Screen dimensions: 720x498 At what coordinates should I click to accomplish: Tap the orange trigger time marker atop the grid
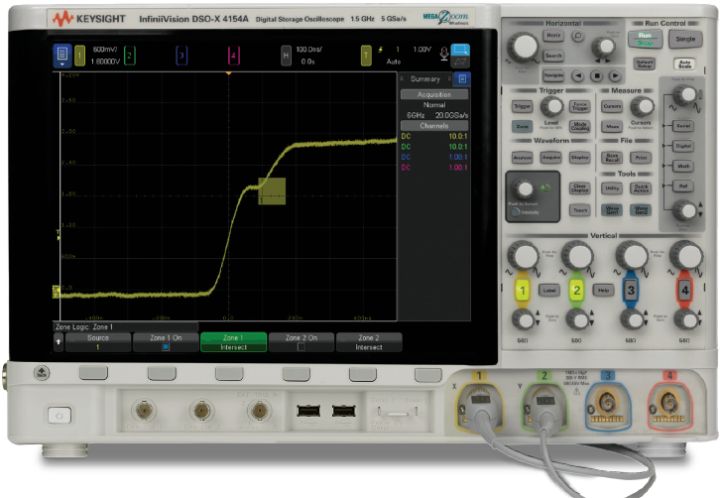[x=229, y=73]
